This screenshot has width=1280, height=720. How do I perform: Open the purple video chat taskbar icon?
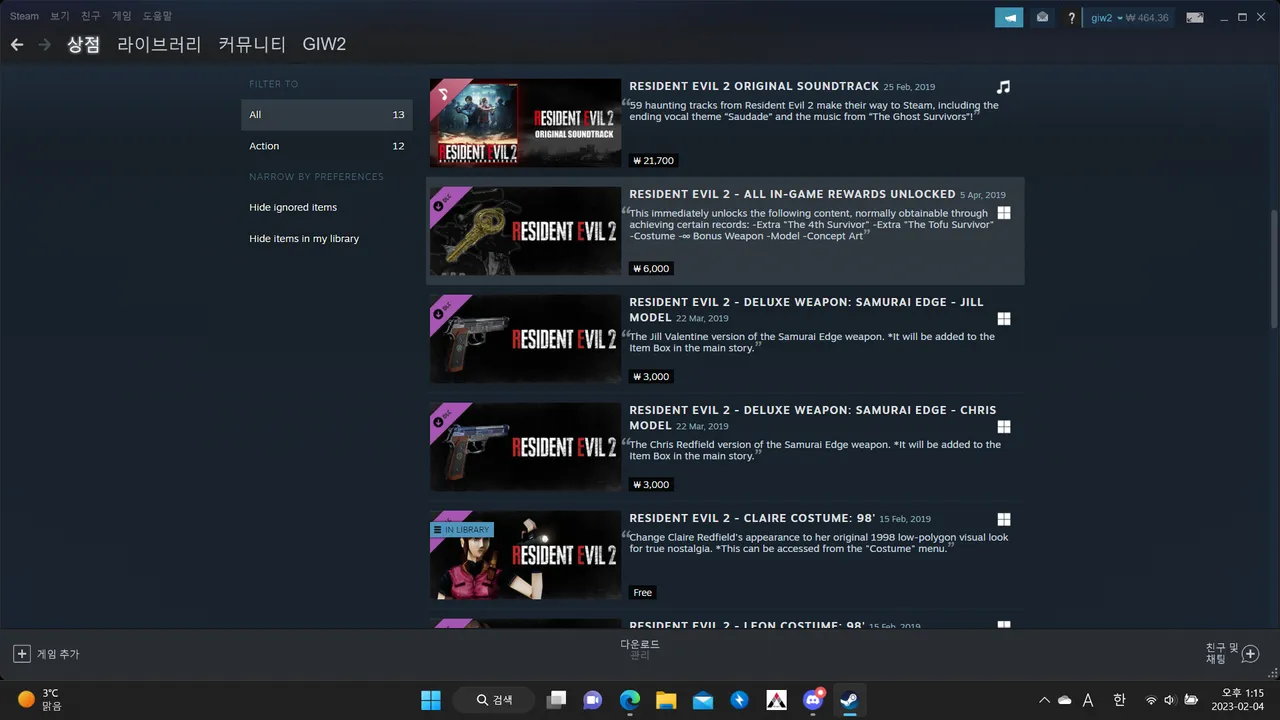(x=593, y=700)
